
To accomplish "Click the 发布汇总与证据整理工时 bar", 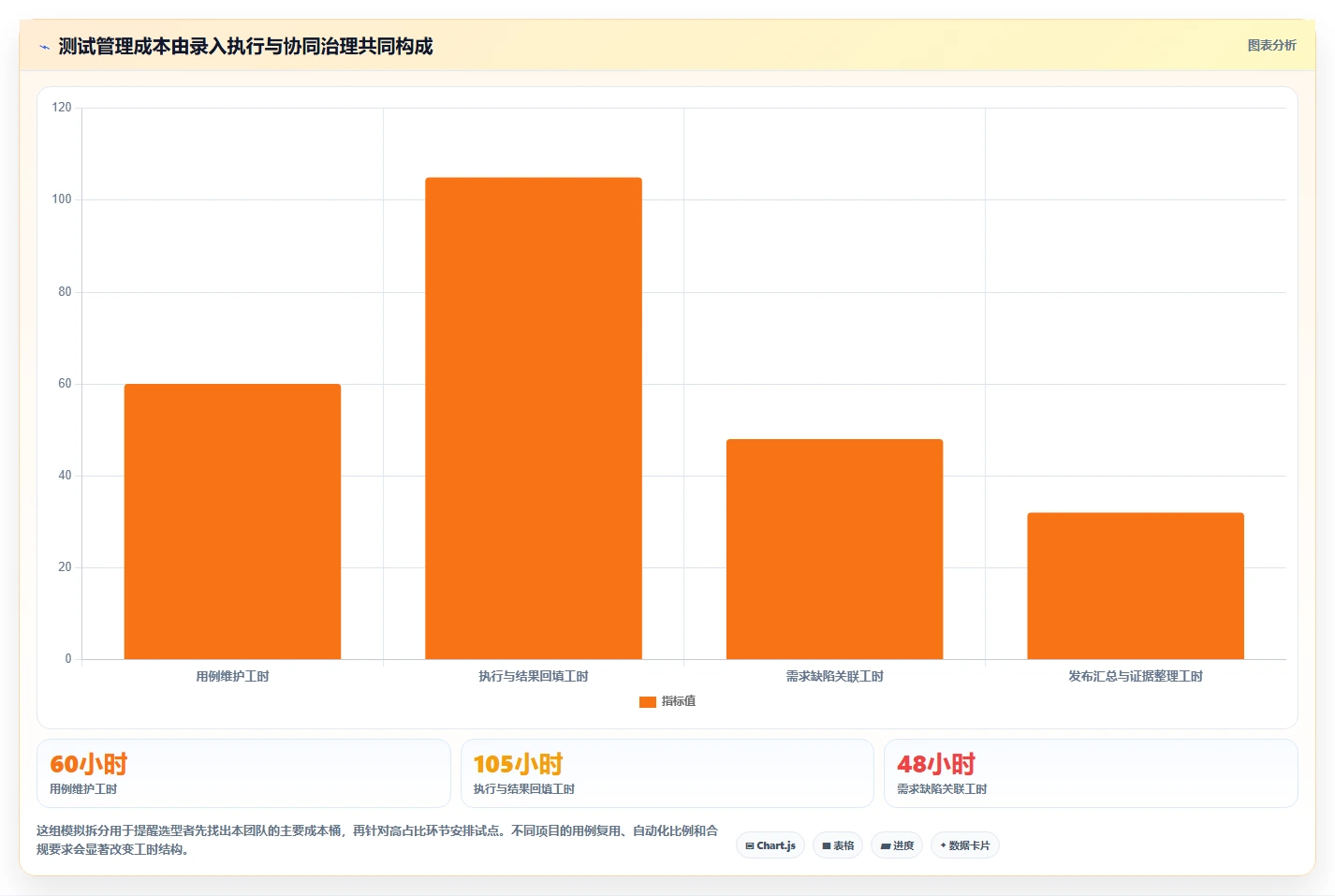I will click(1136, 586).
